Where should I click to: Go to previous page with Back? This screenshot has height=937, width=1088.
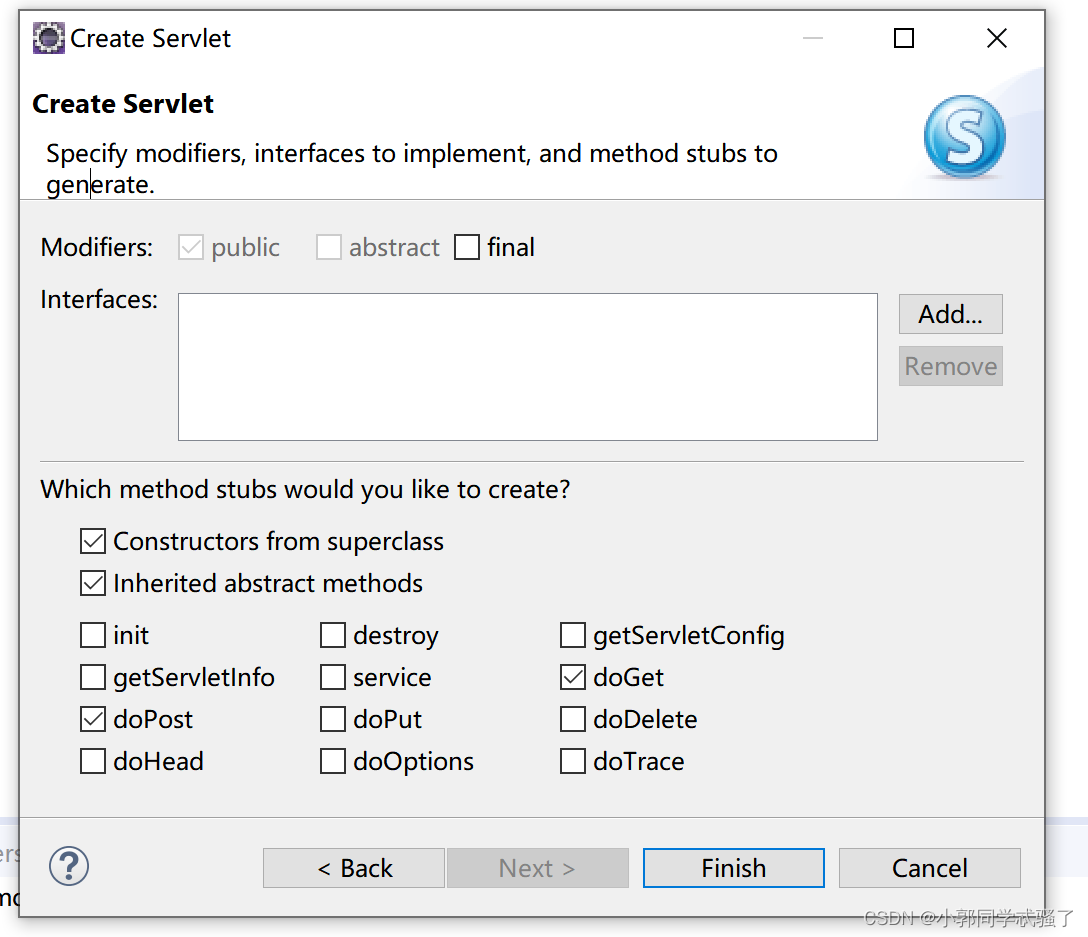coord(354,868)
